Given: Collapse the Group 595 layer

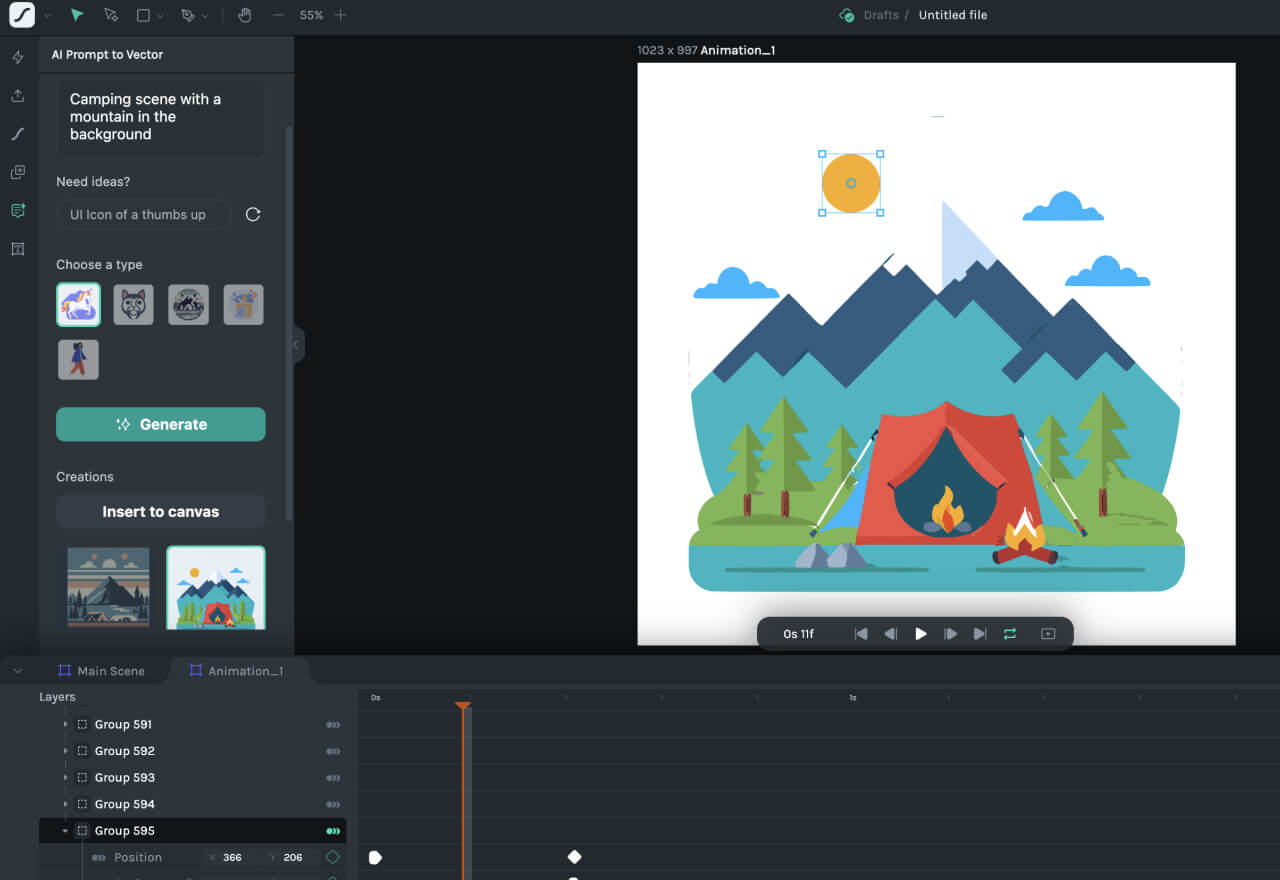Looking at the screenshot, I should click(x=66, y=831).
